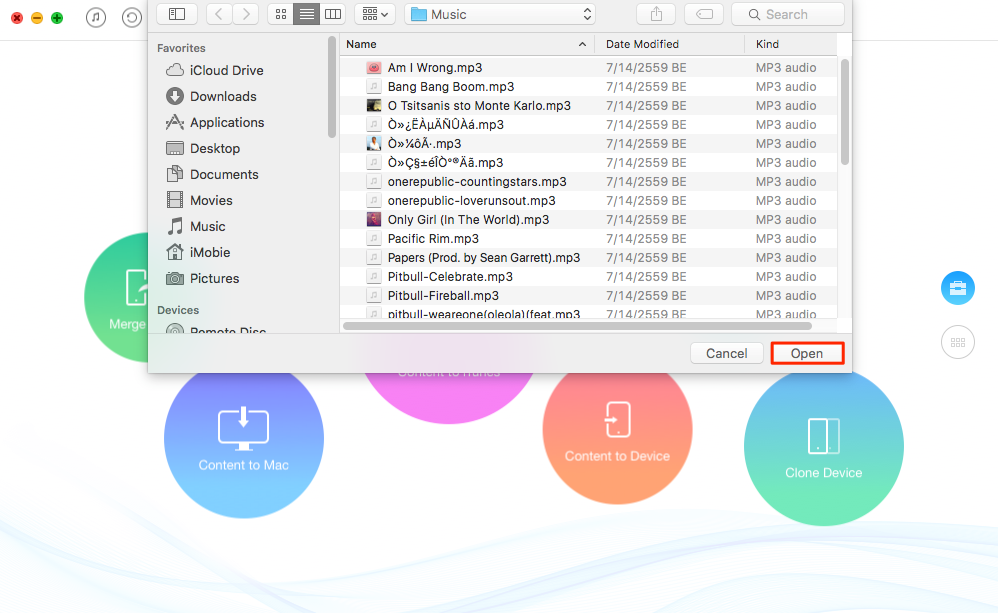Go forward with the right chevron button
This screenshot has height=613, width=998.
[246, 14]
